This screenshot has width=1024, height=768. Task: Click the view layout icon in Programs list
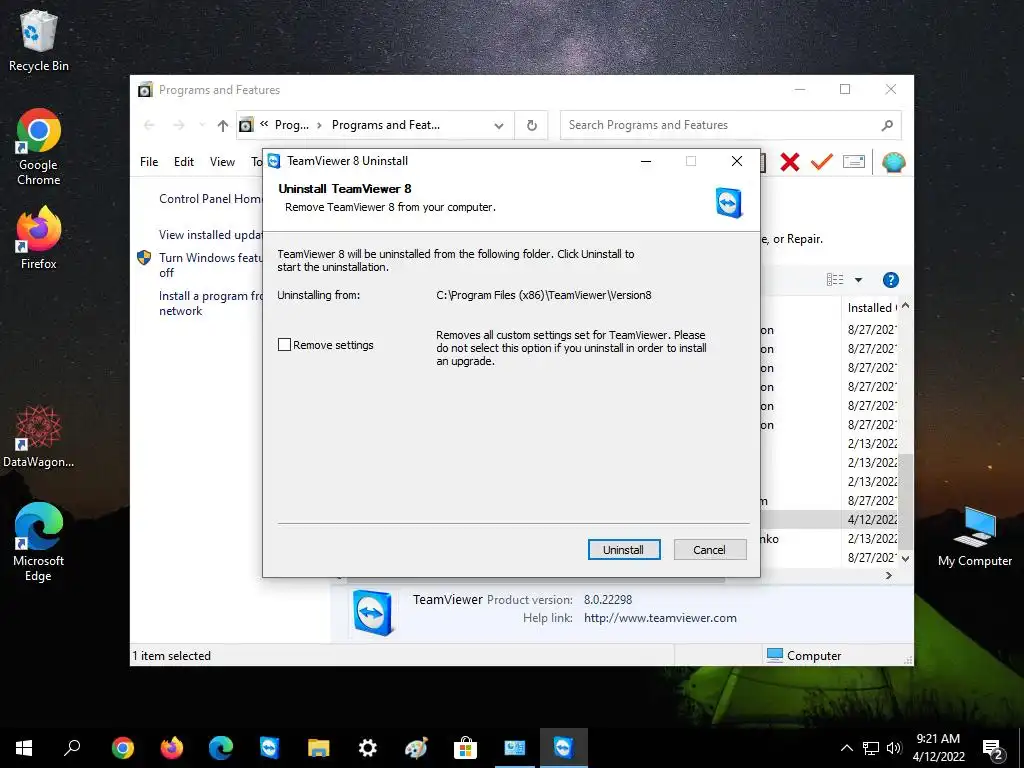[835, 280]
